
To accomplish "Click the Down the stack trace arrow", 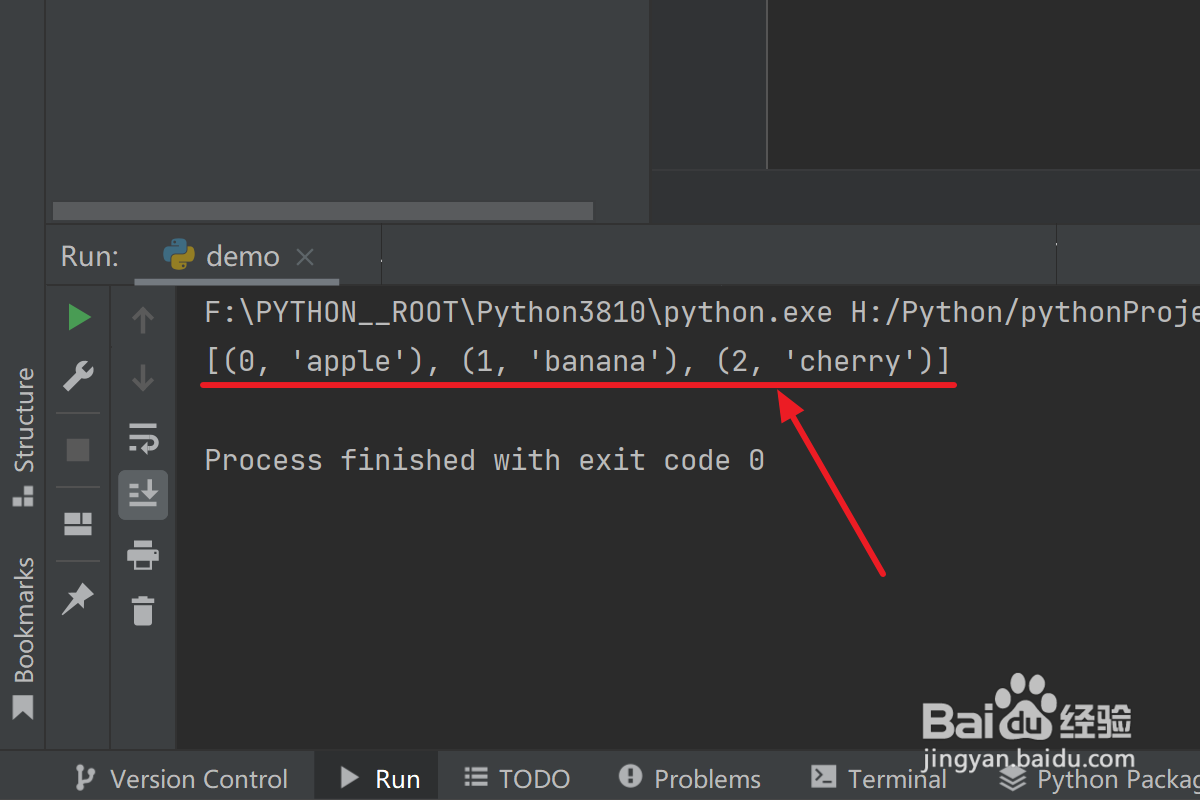I will 143,377.
